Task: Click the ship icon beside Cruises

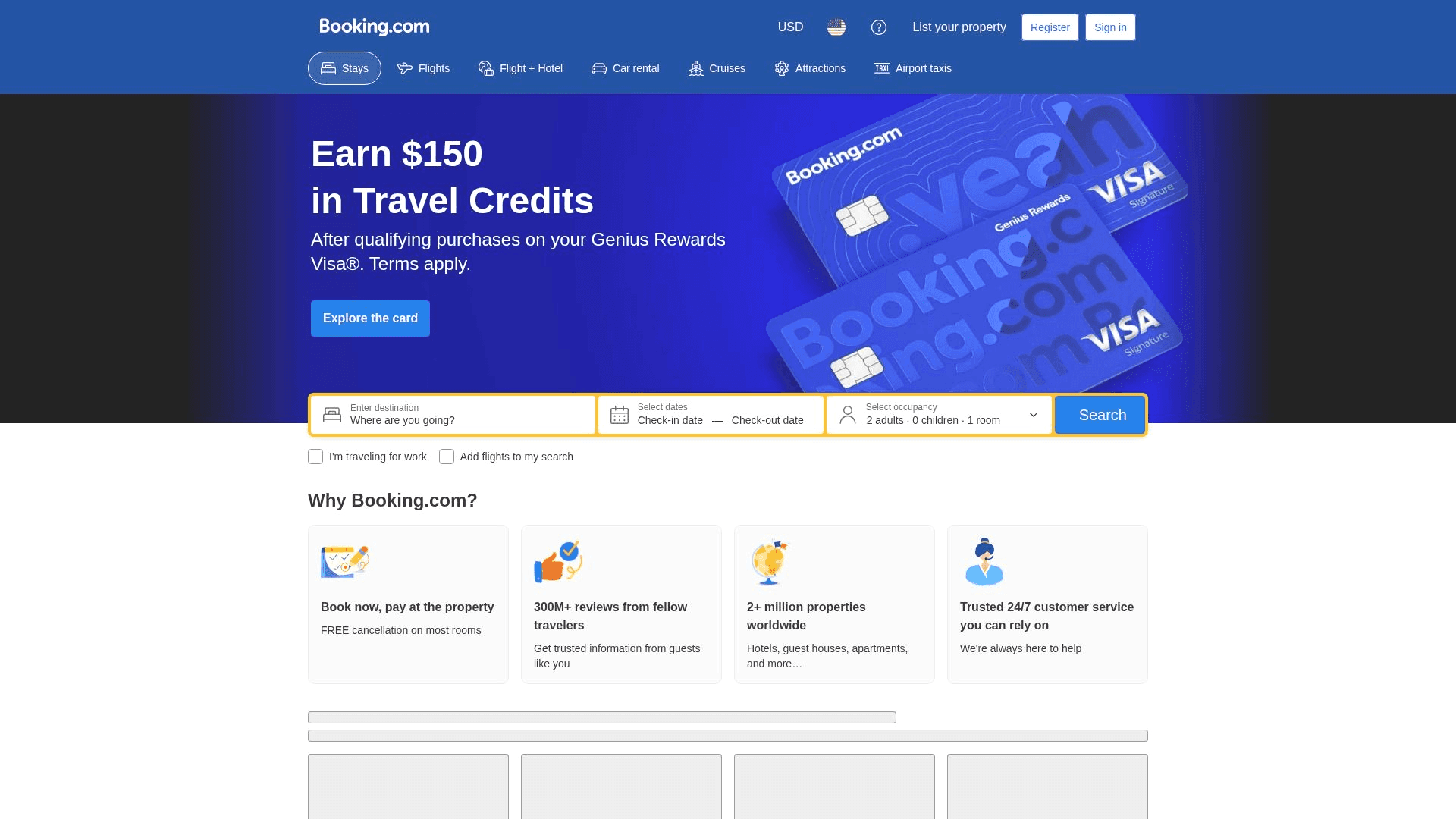Action: [696, 68]
